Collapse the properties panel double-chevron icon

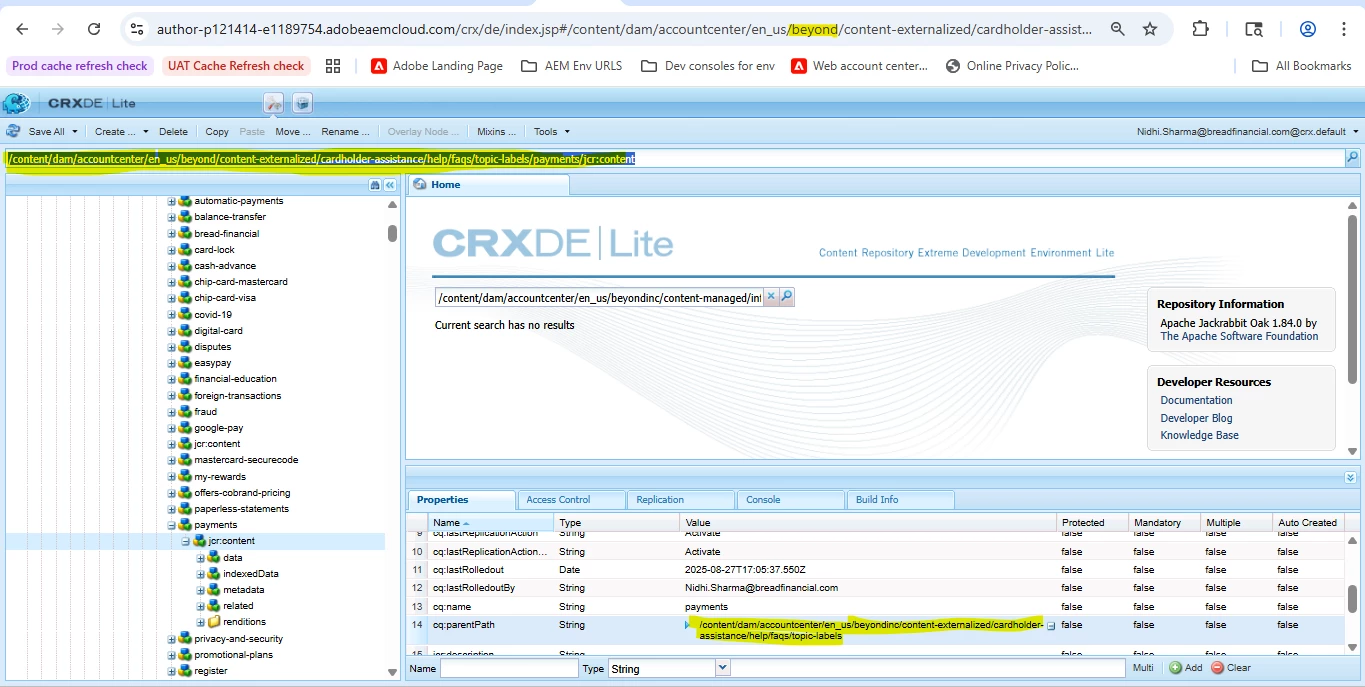tap(1350, 478)
